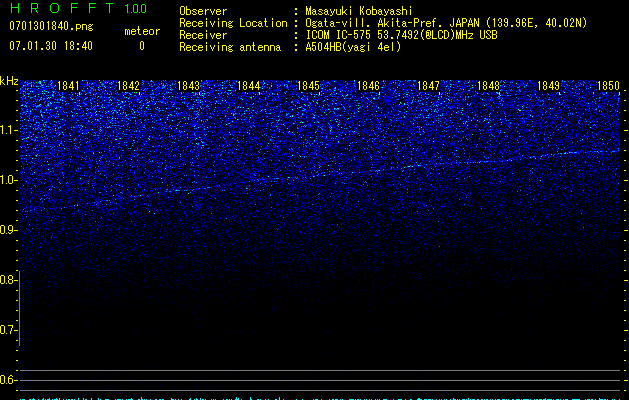
Task: Click the 1.0 kHz frequency axis label
Action: (7, 180)
